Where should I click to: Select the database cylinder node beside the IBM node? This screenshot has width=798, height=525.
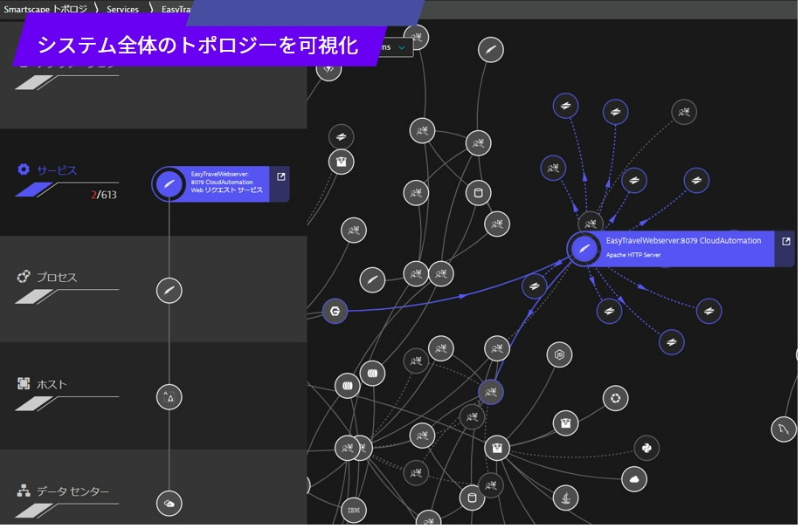[x=472, y=498]
